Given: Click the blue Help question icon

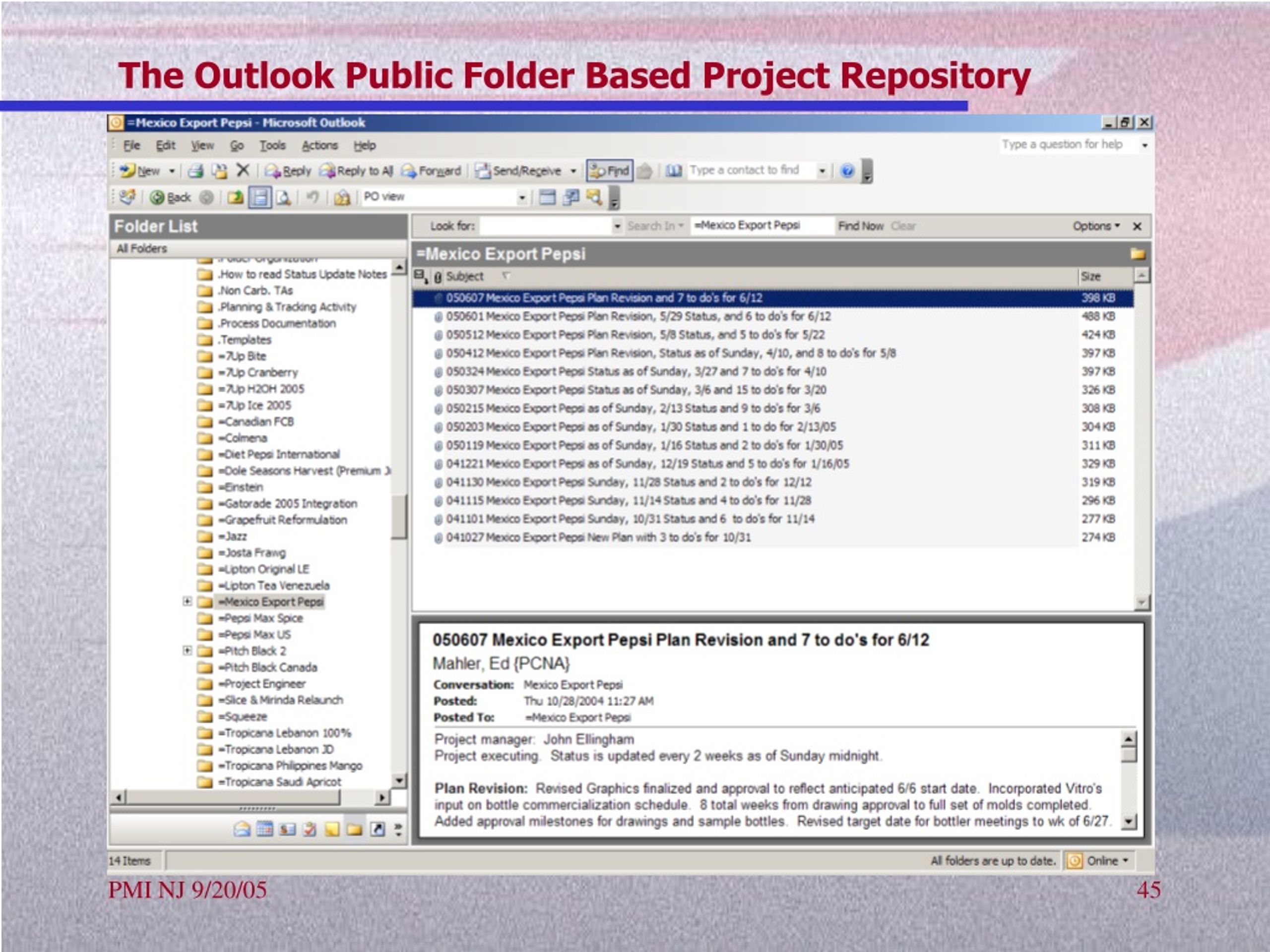Looking at the screenshot, I should click(x=847, y=171).
